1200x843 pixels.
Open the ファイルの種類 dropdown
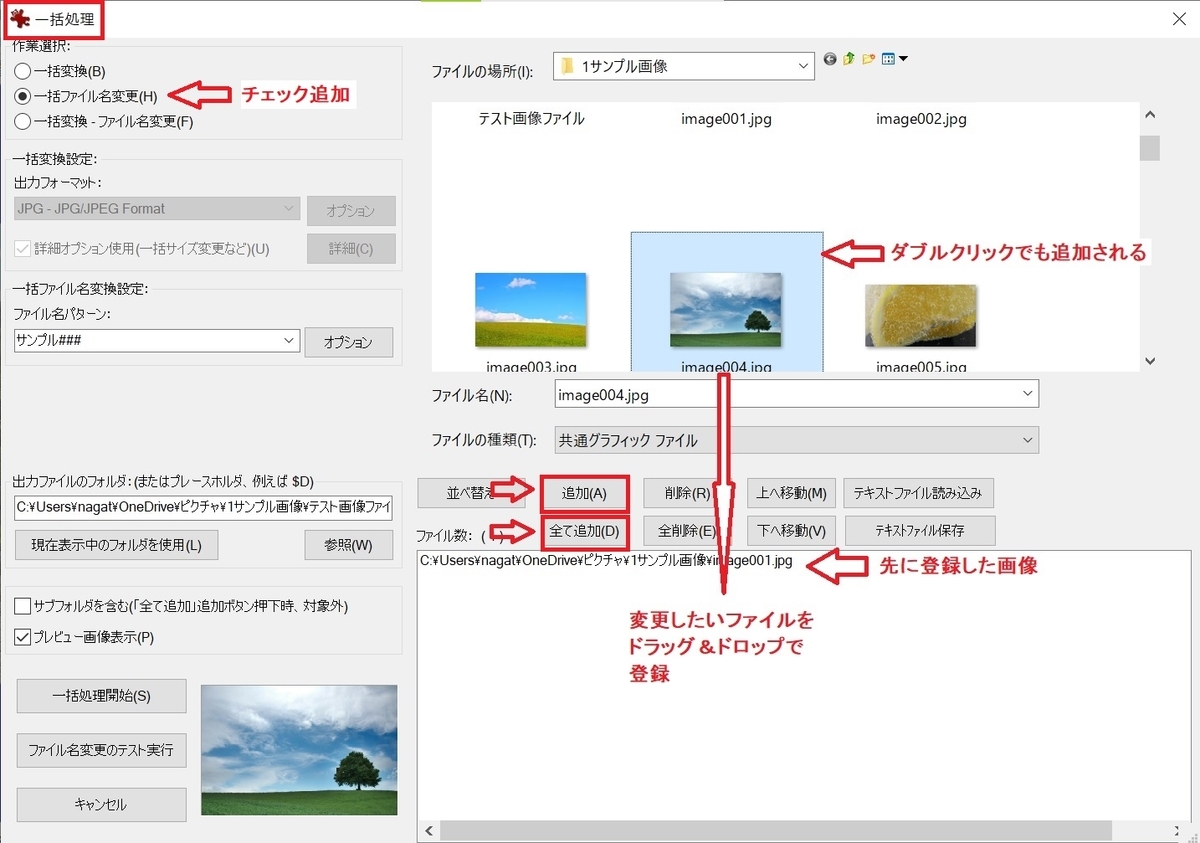pos(1026,440)
